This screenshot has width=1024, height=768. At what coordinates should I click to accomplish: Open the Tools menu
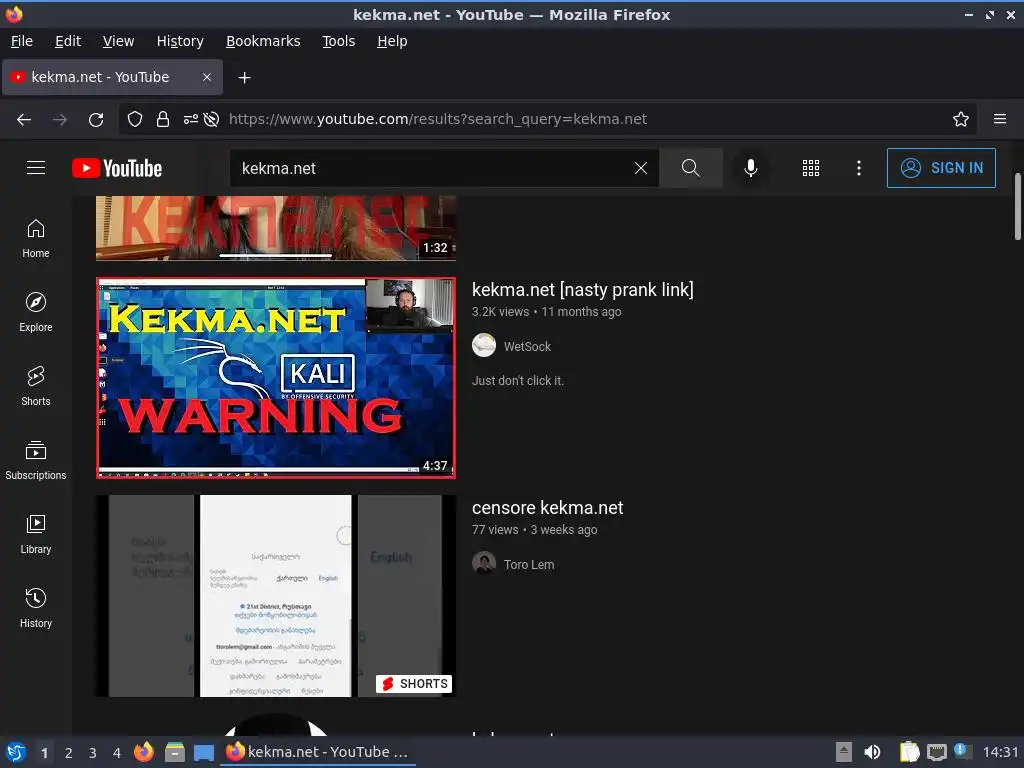[x=338, y=41]
